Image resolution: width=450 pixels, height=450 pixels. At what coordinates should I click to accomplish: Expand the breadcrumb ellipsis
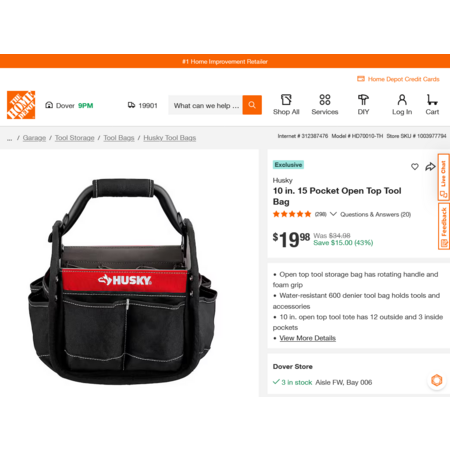tap(9, 138)
